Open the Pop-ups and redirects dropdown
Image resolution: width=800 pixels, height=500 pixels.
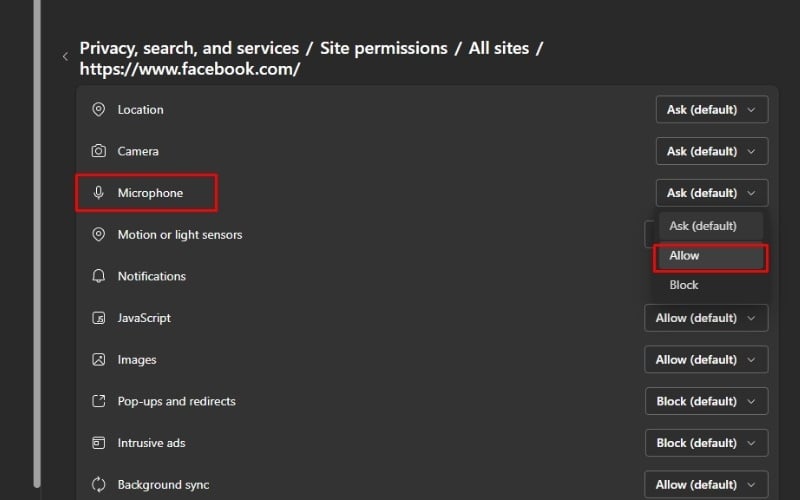click(706, 401)
